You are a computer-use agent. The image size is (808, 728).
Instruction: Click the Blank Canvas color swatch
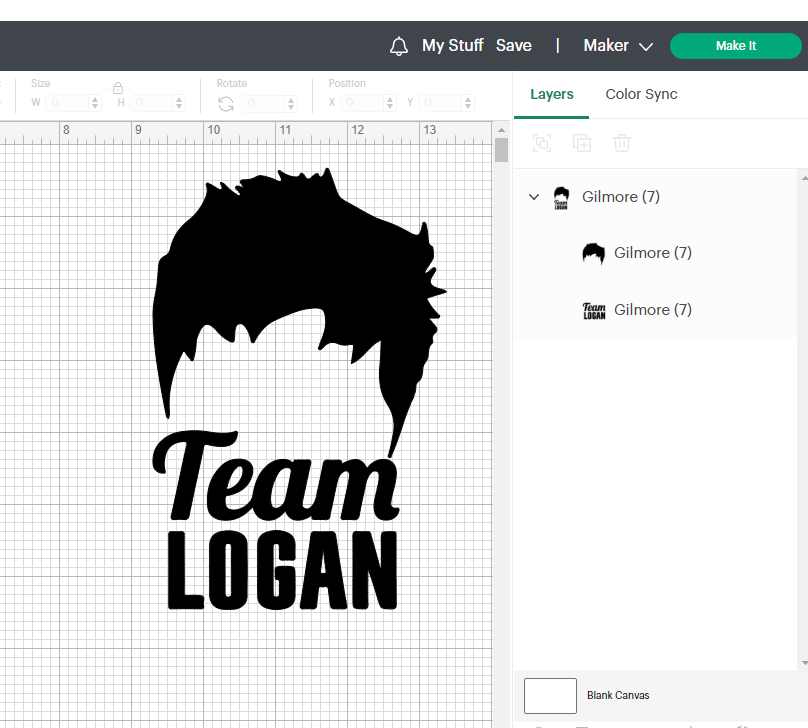click(x=550, y=696)
